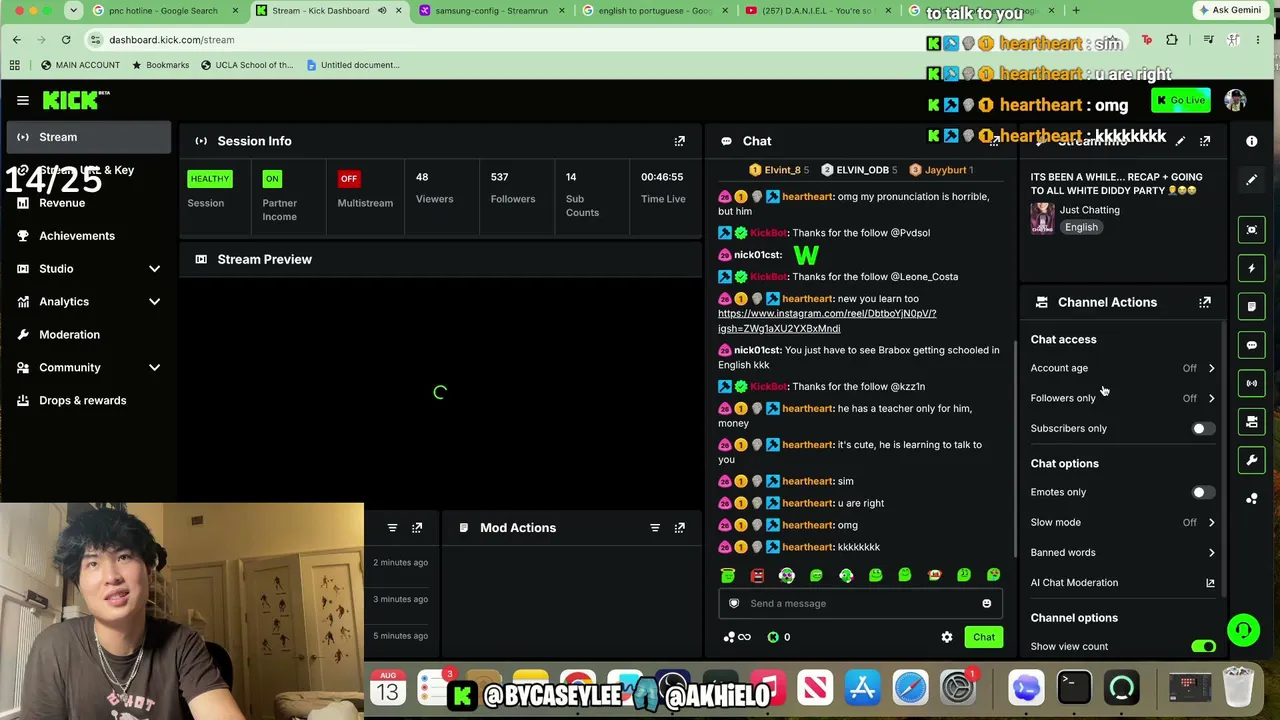Open the emoji picker in message box

pyautogui.click(x=986, y=603)
